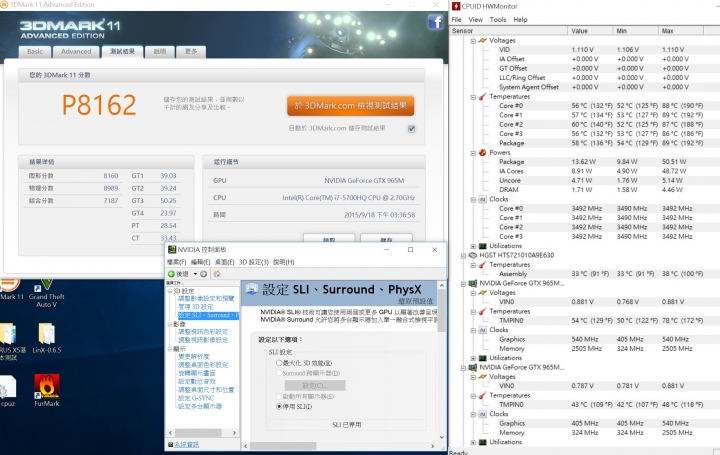Viewport: 720px width, 455px height.
Task: Open the View menu in HWMonitor
Action: click(475, 20)
